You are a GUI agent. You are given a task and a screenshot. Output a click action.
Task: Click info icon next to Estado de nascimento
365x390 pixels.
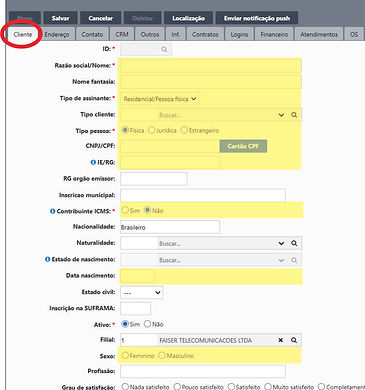(48, 259)
